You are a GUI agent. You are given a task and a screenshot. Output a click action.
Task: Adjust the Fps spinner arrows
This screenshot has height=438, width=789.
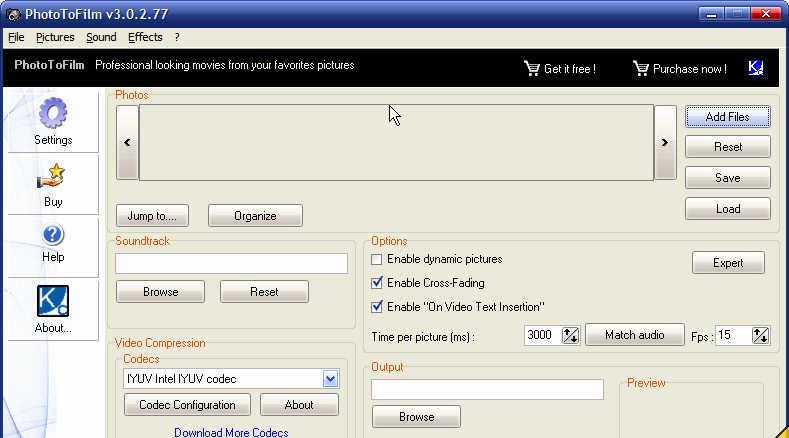coord(760,335)
